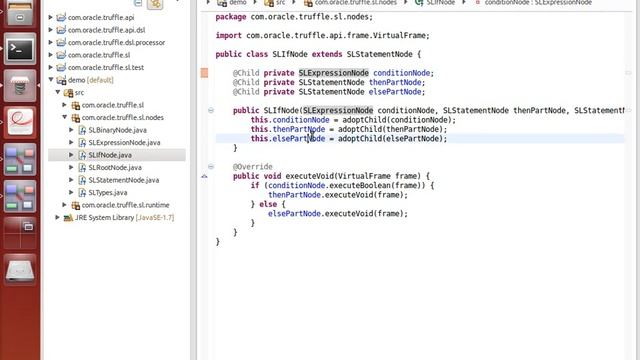Click the SLBinaryNode.java file icon
This screenshot has width=640, height=360.
(82, 130)
